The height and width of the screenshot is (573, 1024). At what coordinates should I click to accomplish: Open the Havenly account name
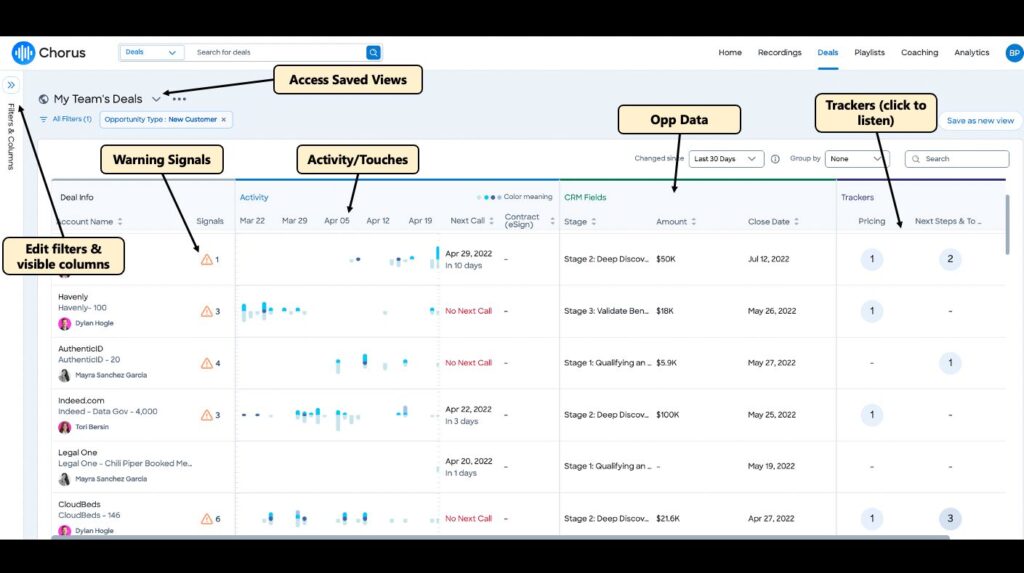click(x=72, y=297)
